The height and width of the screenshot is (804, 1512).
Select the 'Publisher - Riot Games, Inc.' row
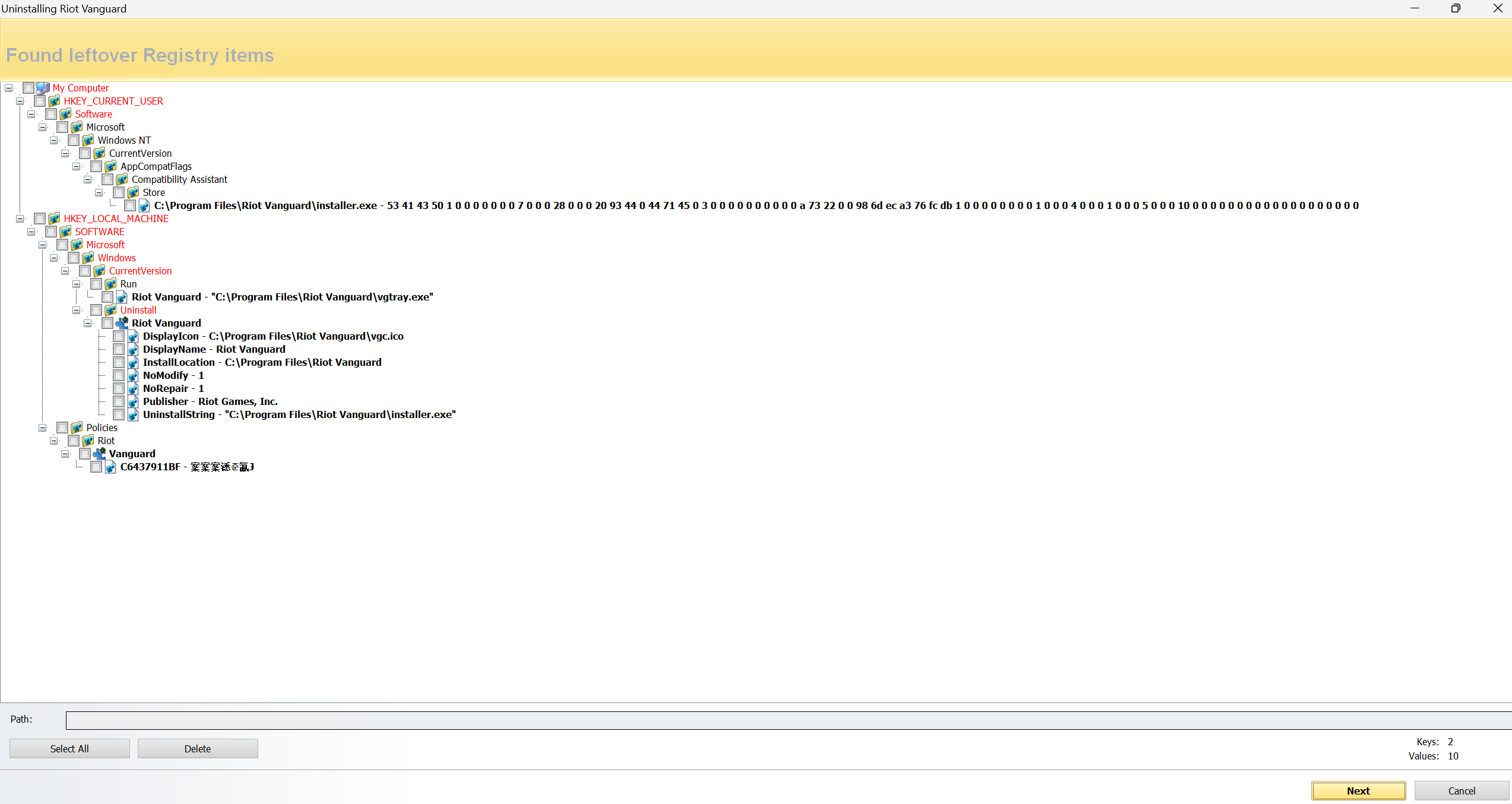tap(210, 401)
